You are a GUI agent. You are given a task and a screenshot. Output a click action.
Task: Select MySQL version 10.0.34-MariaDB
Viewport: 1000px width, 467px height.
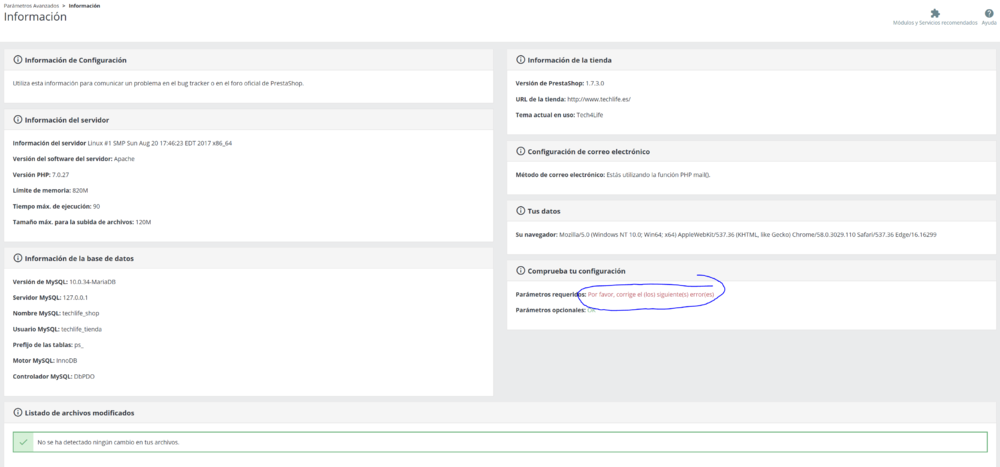(92, 281)
